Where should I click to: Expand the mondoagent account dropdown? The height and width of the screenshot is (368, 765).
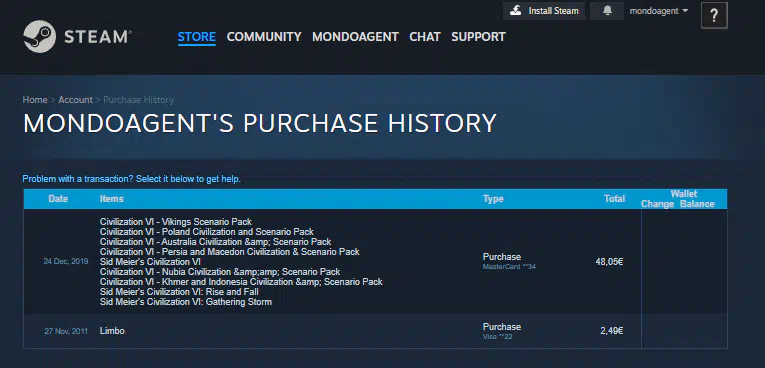tap(659, 11)
